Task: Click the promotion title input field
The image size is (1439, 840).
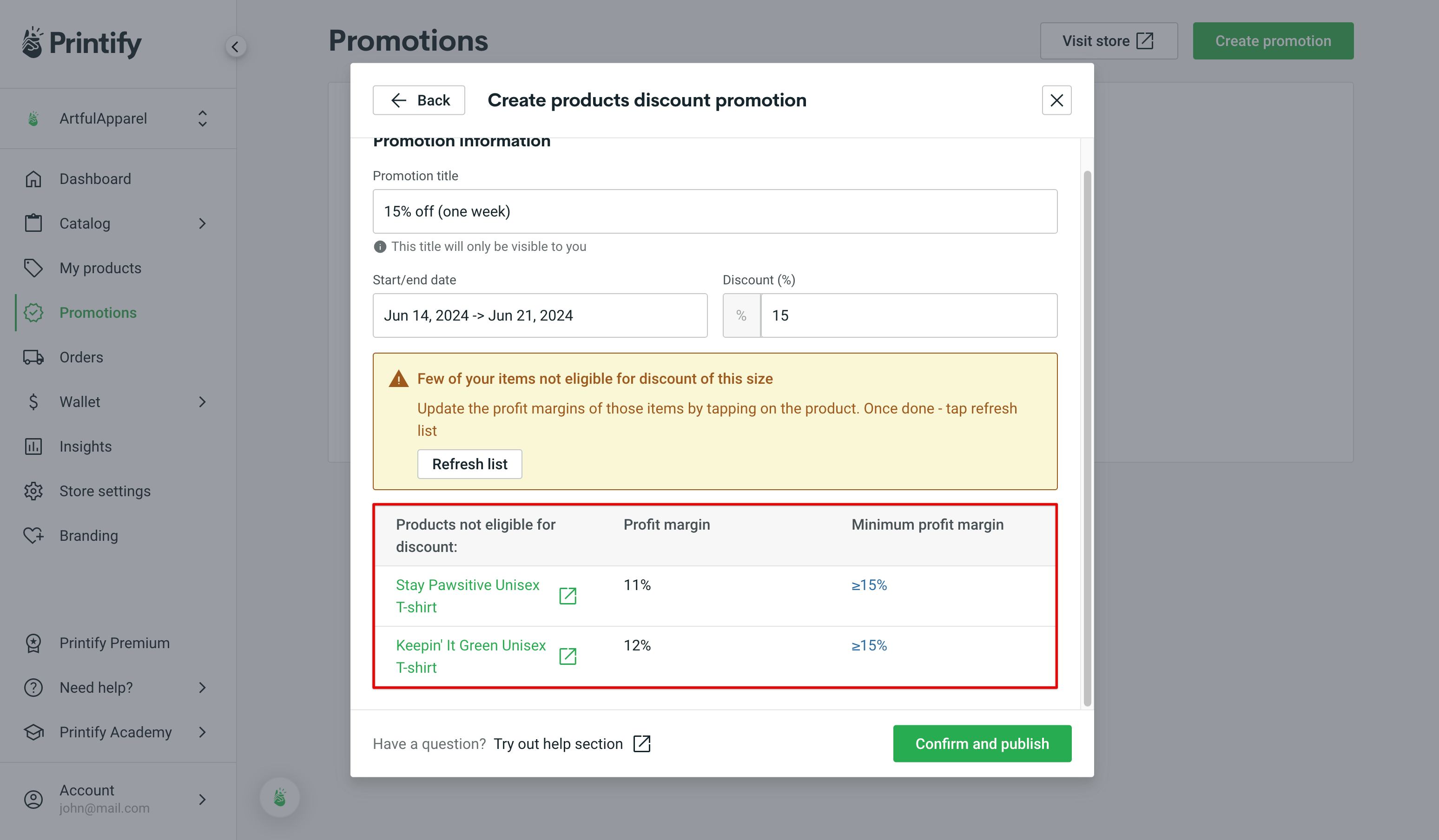Action: coord(715,211)
